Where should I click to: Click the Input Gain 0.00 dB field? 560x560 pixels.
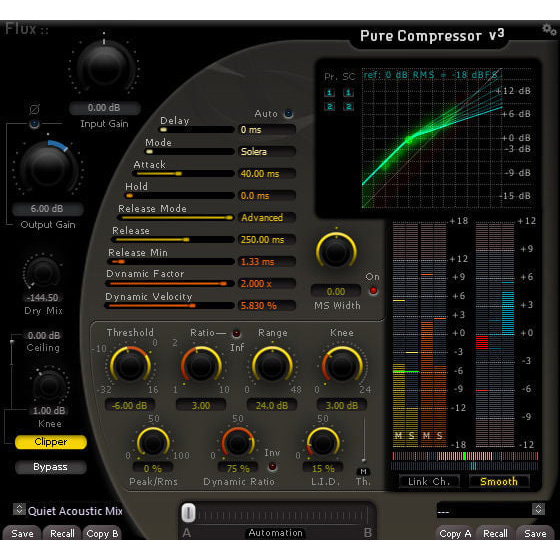click(x=104, y=108)
